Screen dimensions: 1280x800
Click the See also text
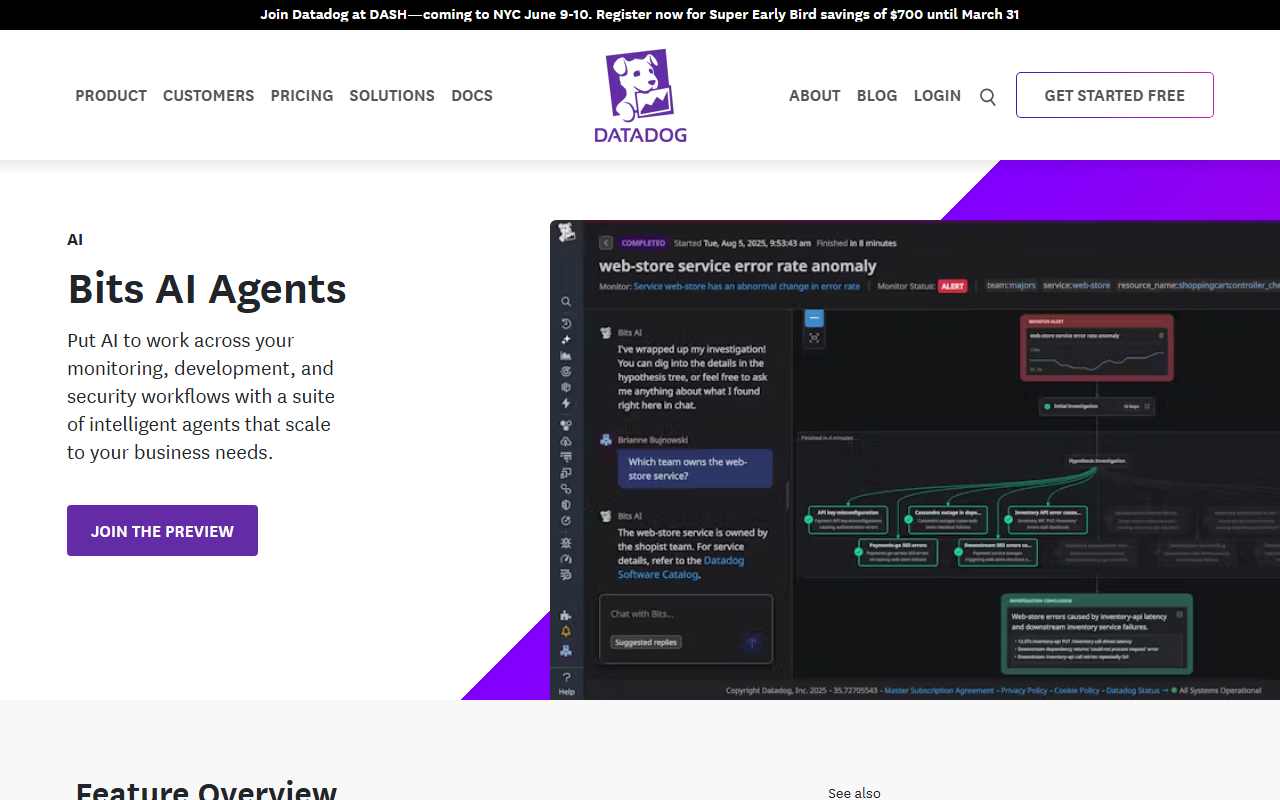(854, 793)
